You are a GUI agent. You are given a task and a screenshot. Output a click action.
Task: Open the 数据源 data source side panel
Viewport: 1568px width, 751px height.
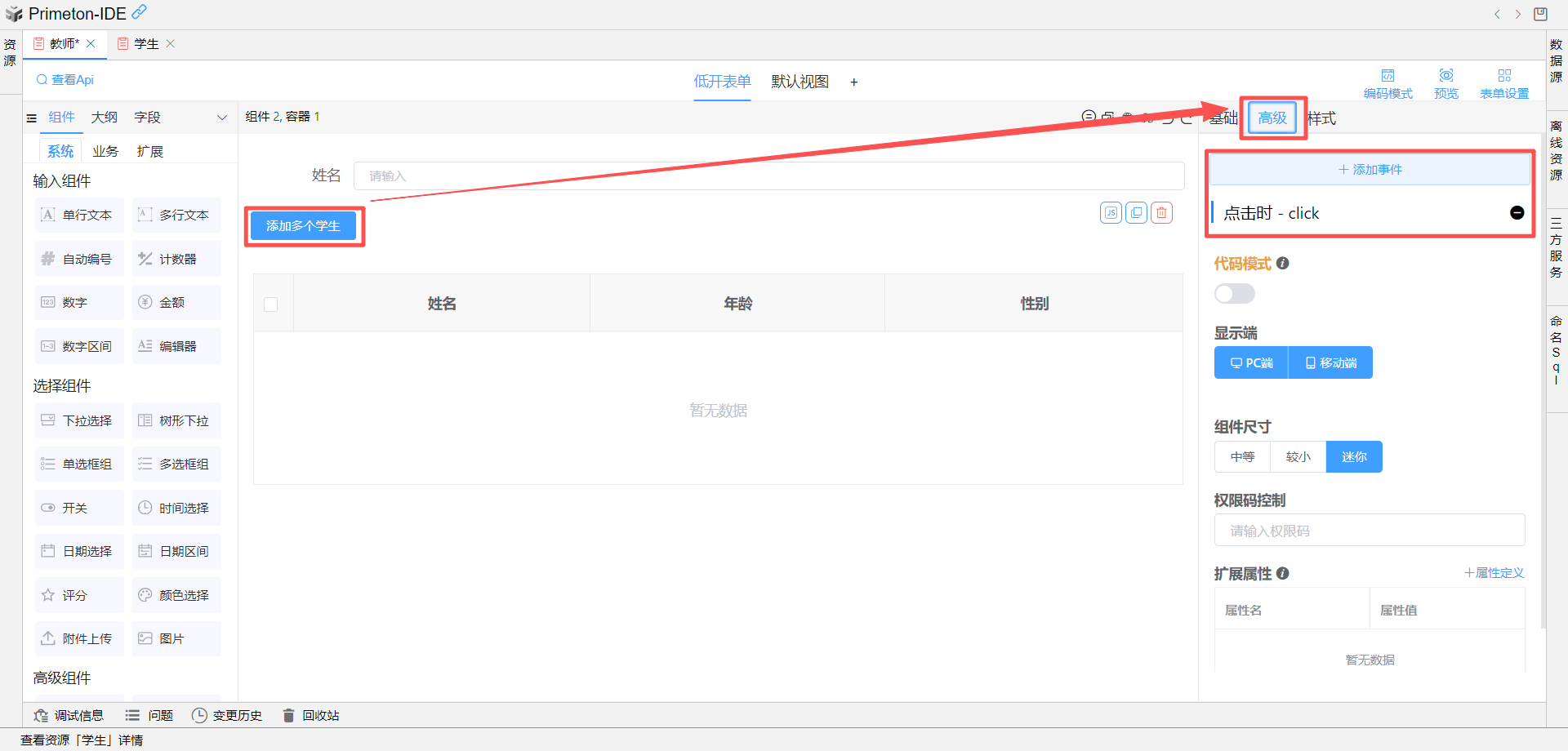1557,61
